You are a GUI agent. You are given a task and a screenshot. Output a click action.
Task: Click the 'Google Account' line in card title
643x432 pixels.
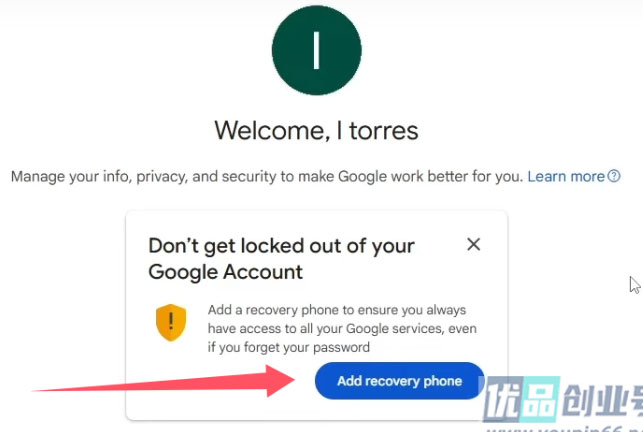[226, 272]
